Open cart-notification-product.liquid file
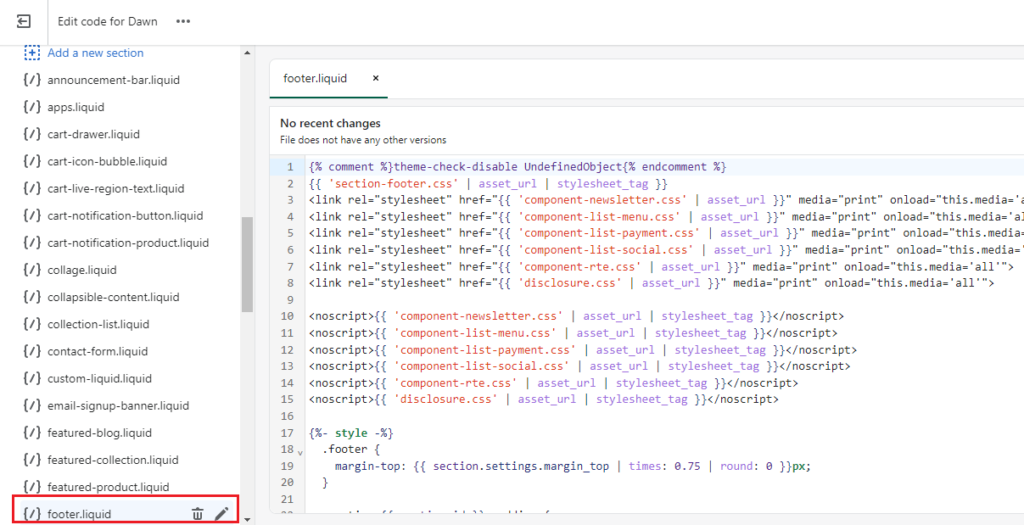Screen dimensions: 1024x525 (128, 243)
